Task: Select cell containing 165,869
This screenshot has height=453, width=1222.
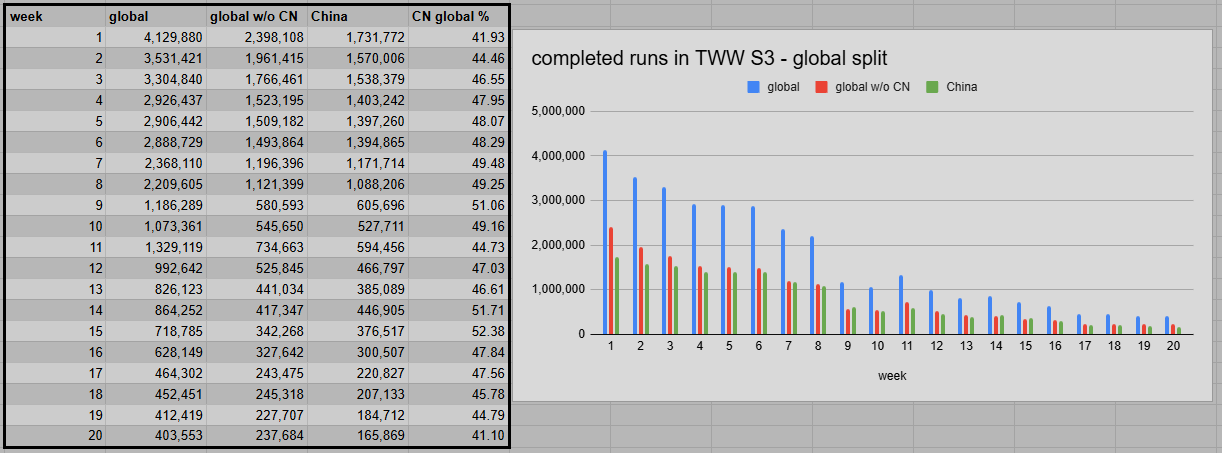Action: click(358, 436)
